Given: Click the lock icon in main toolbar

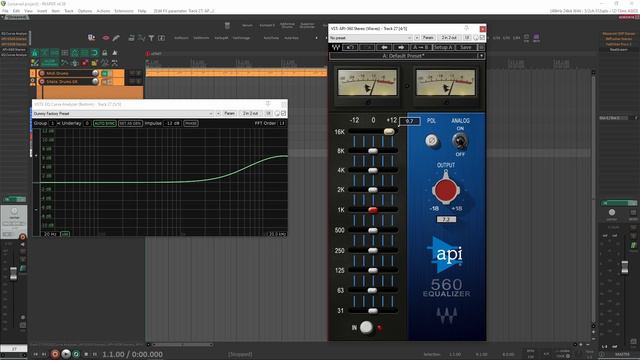Looking at the screenshot, I should (x=104, y=53).
